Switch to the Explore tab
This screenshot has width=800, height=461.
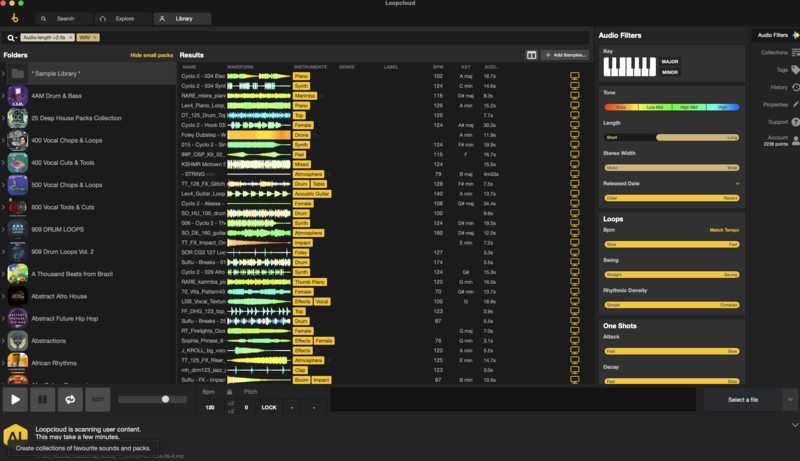click(x=123, y=19)
